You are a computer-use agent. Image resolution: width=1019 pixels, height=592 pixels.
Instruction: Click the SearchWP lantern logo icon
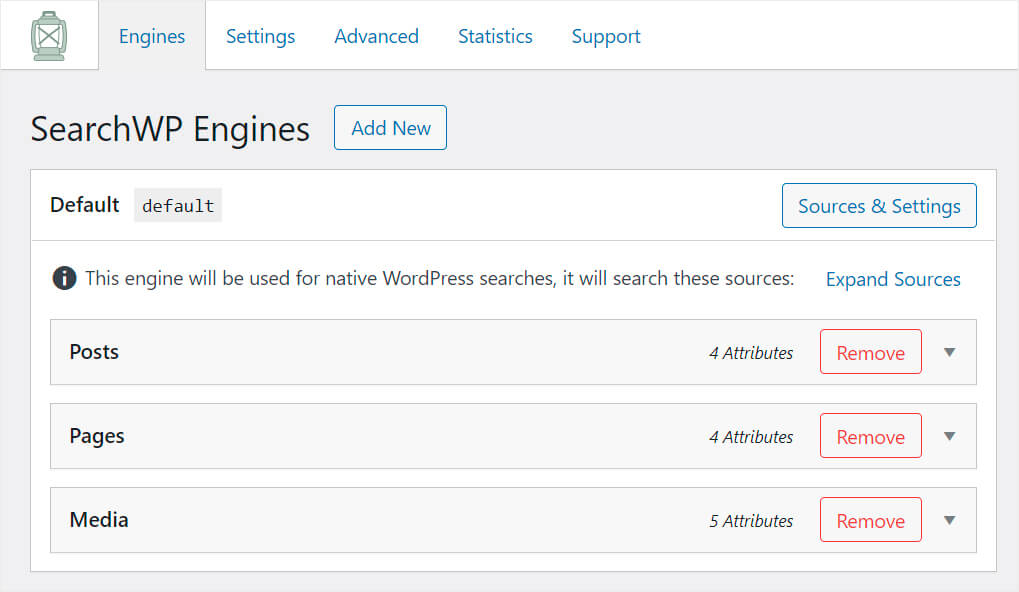[49, 36]
